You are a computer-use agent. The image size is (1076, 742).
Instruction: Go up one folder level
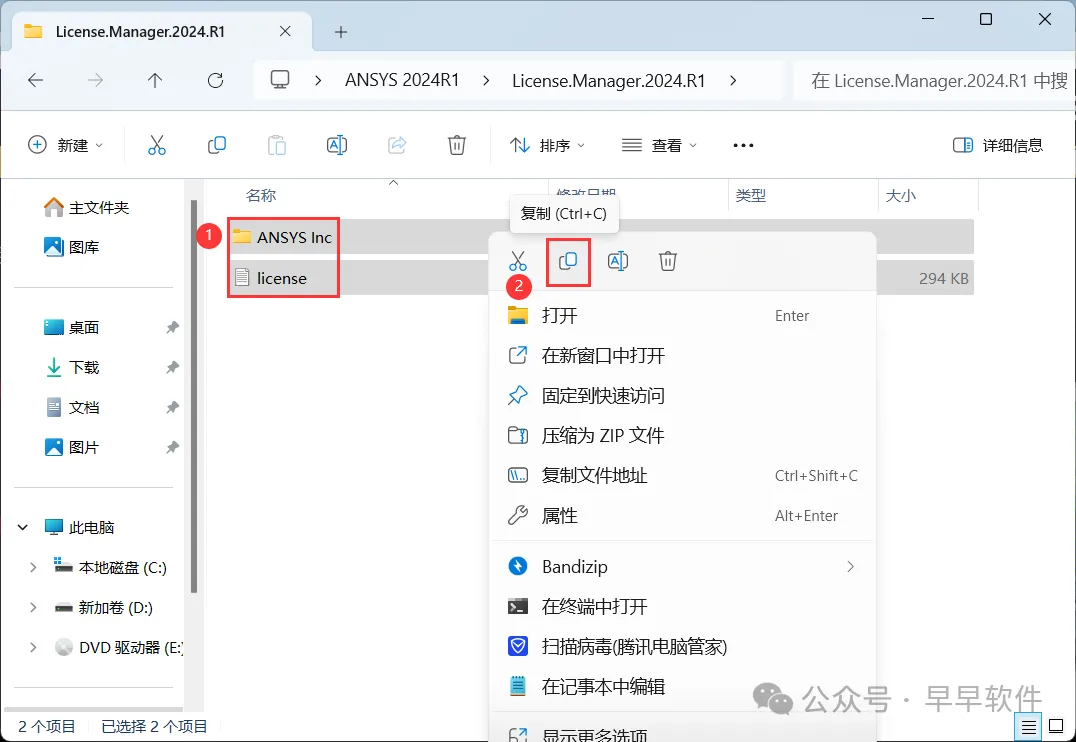pos(155,80)
